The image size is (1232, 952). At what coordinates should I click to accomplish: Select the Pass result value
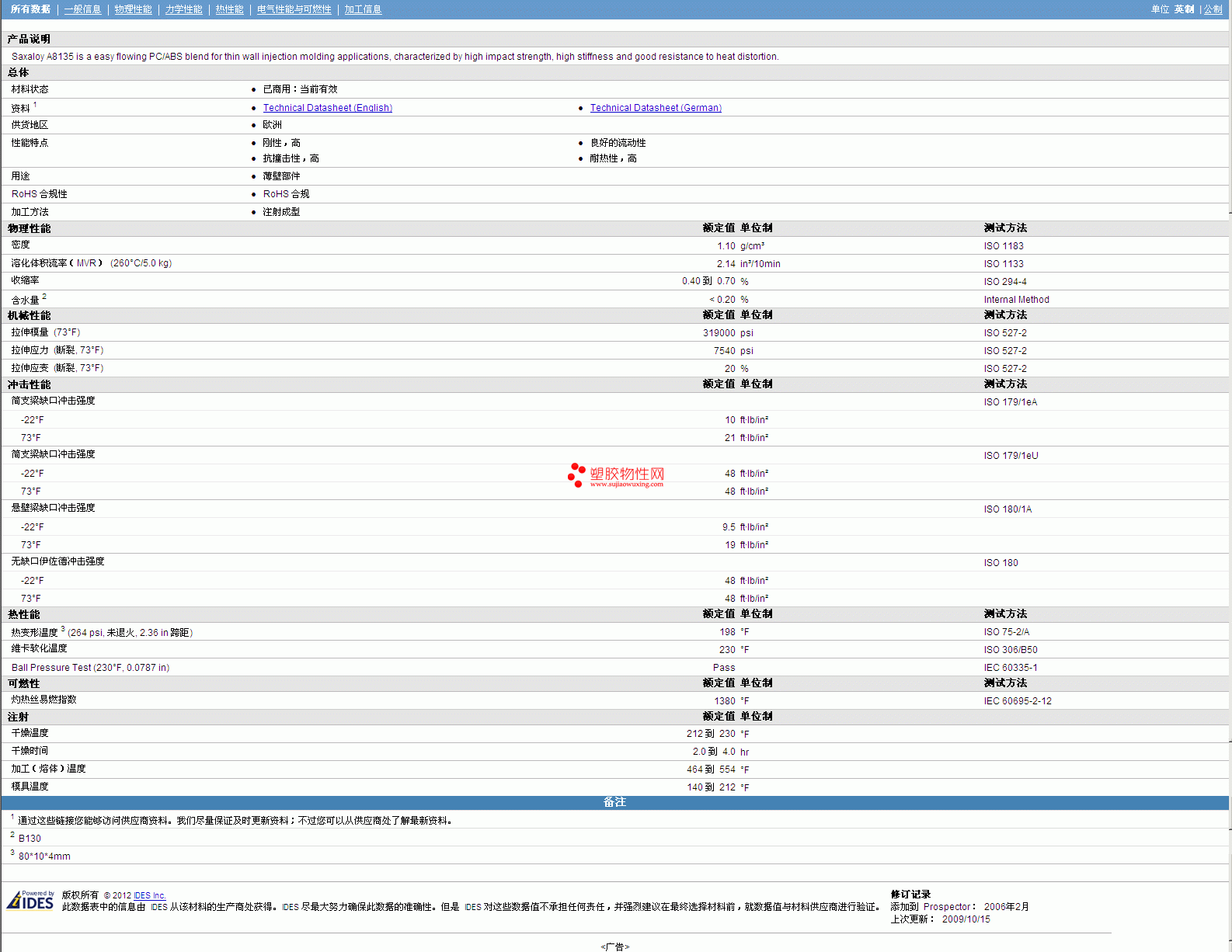(724, 668)
